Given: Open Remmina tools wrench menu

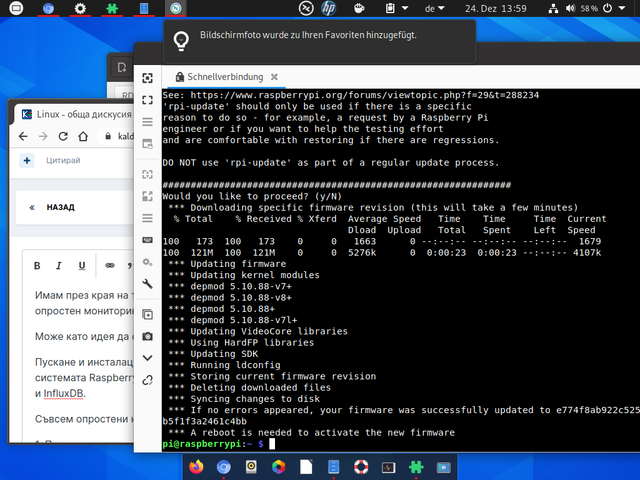Looking at the screenshot, I should point(147,283).
